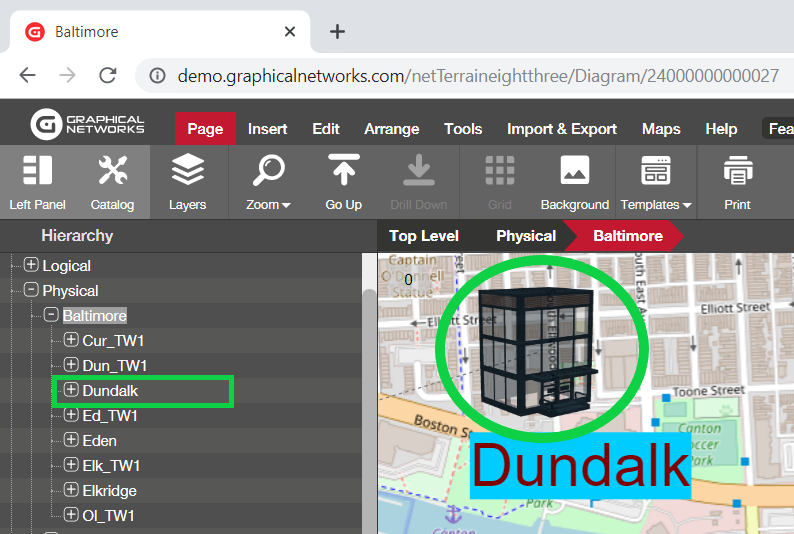
Task: Click the Go Up arrow icon
Action: tap(343, 172)
